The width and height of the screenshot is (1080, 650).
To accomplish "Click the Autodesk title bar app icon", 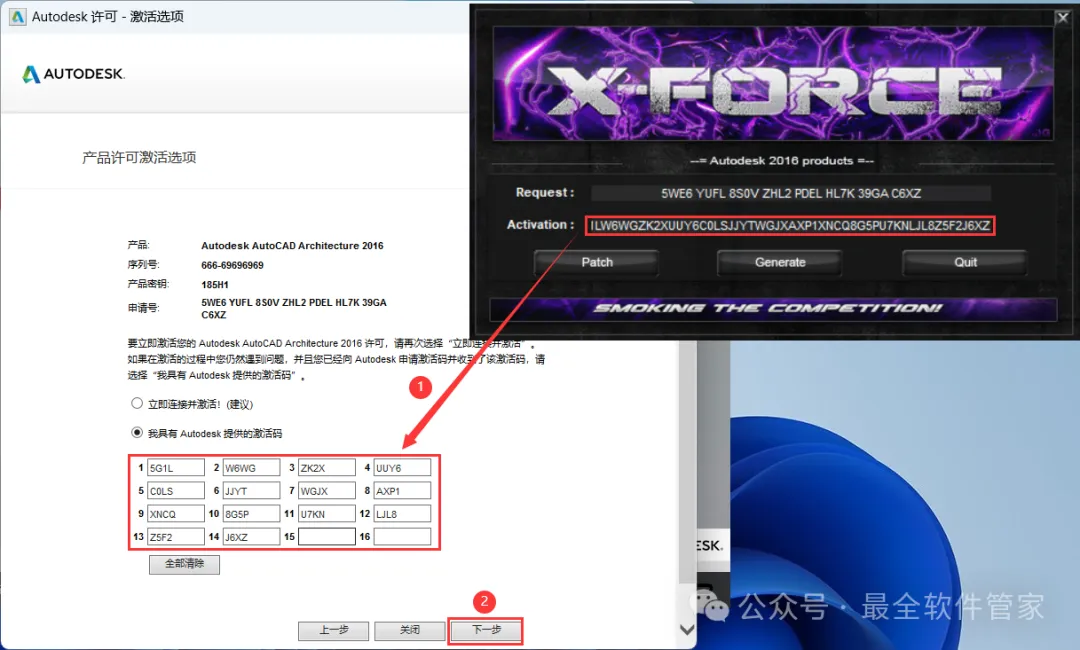I will coord(17,17).
